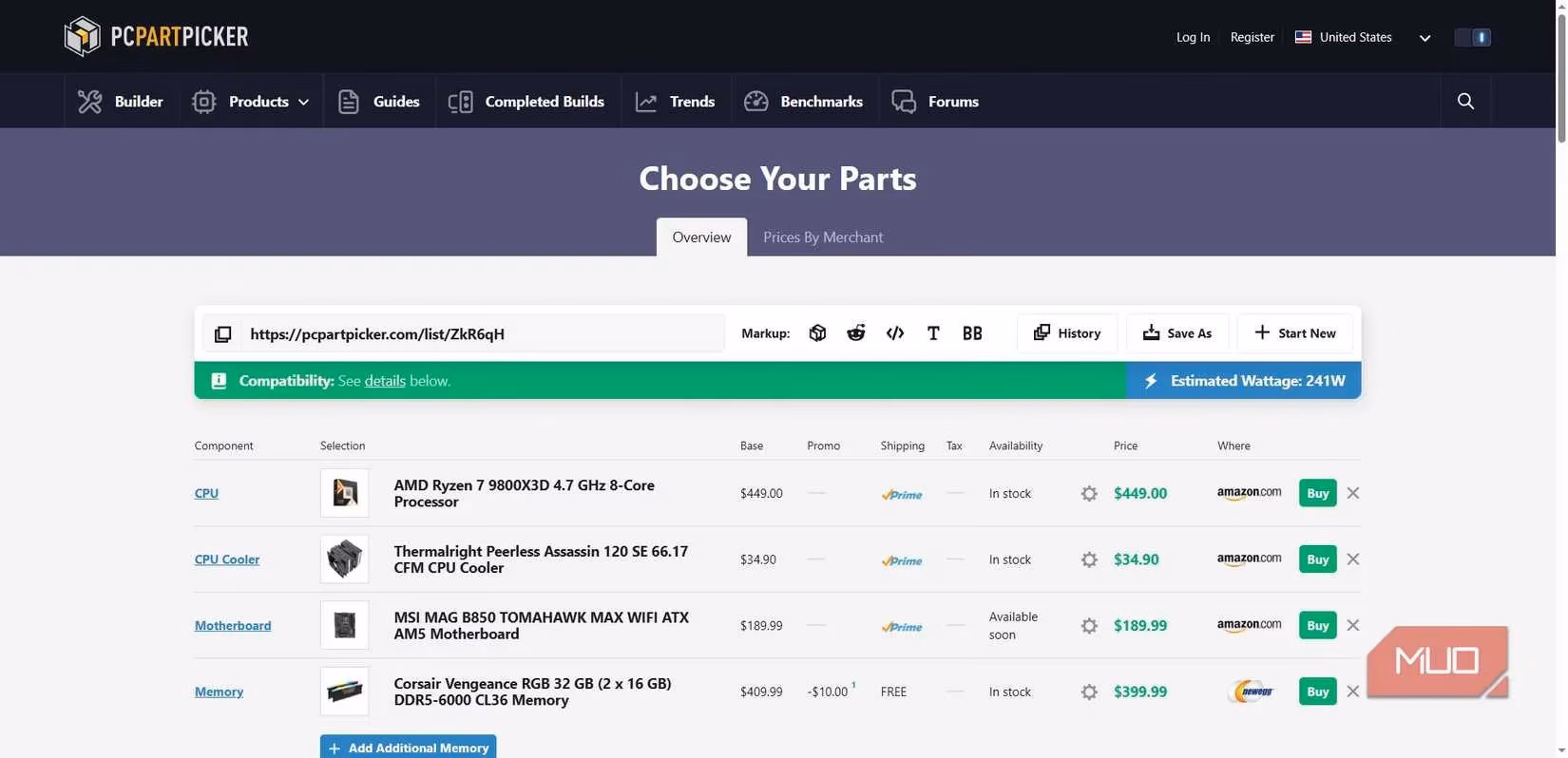Click the Add Additional Memory button
The image size is (1568, 758).
(x=408, y=748)
